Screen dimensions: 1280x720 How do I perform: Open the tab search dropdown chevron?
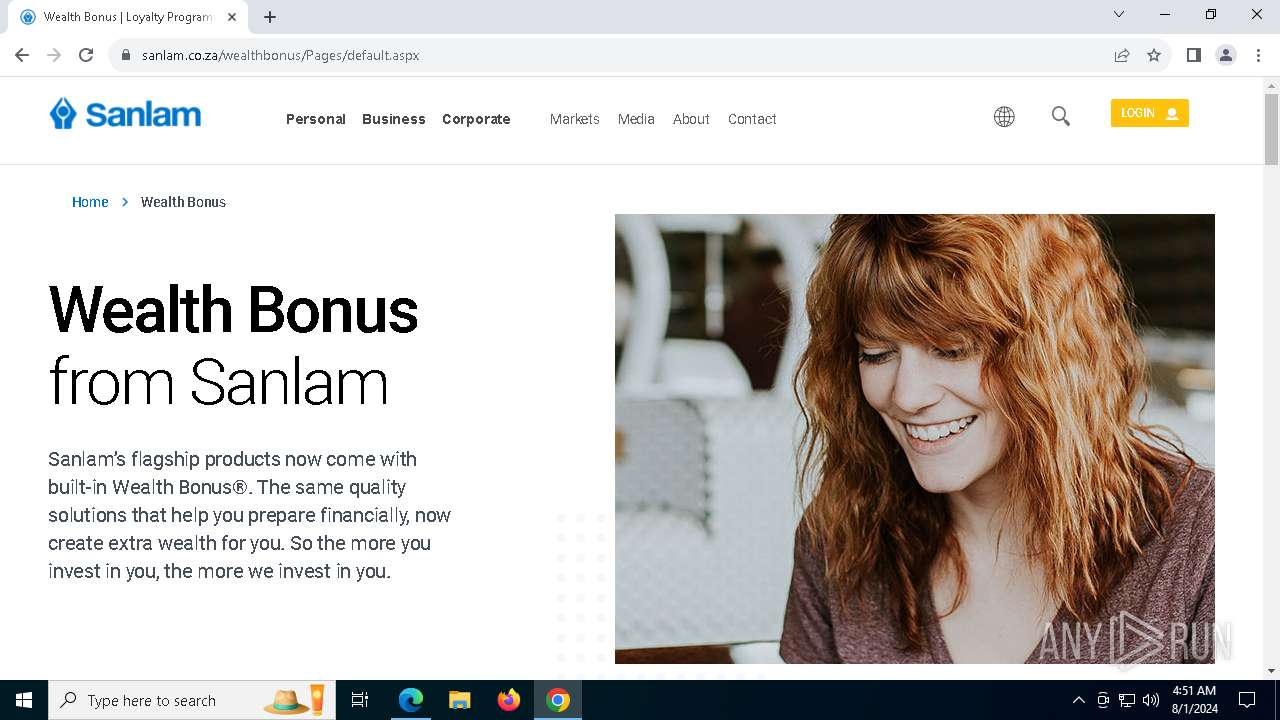pos(1119,14)
